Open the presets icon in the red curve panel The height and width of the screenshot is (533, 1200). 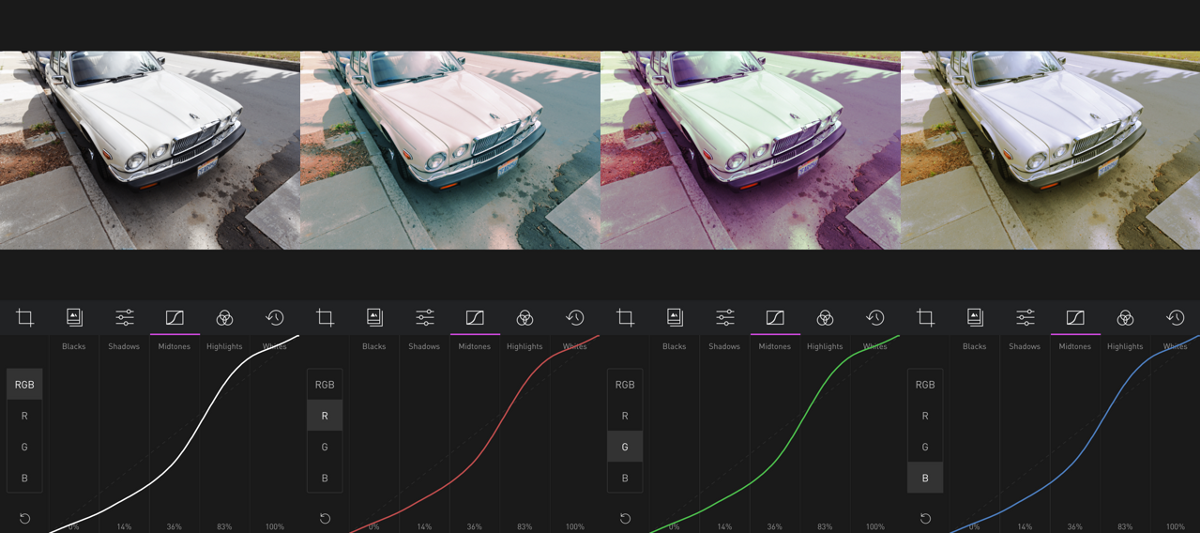coord(374,318)
